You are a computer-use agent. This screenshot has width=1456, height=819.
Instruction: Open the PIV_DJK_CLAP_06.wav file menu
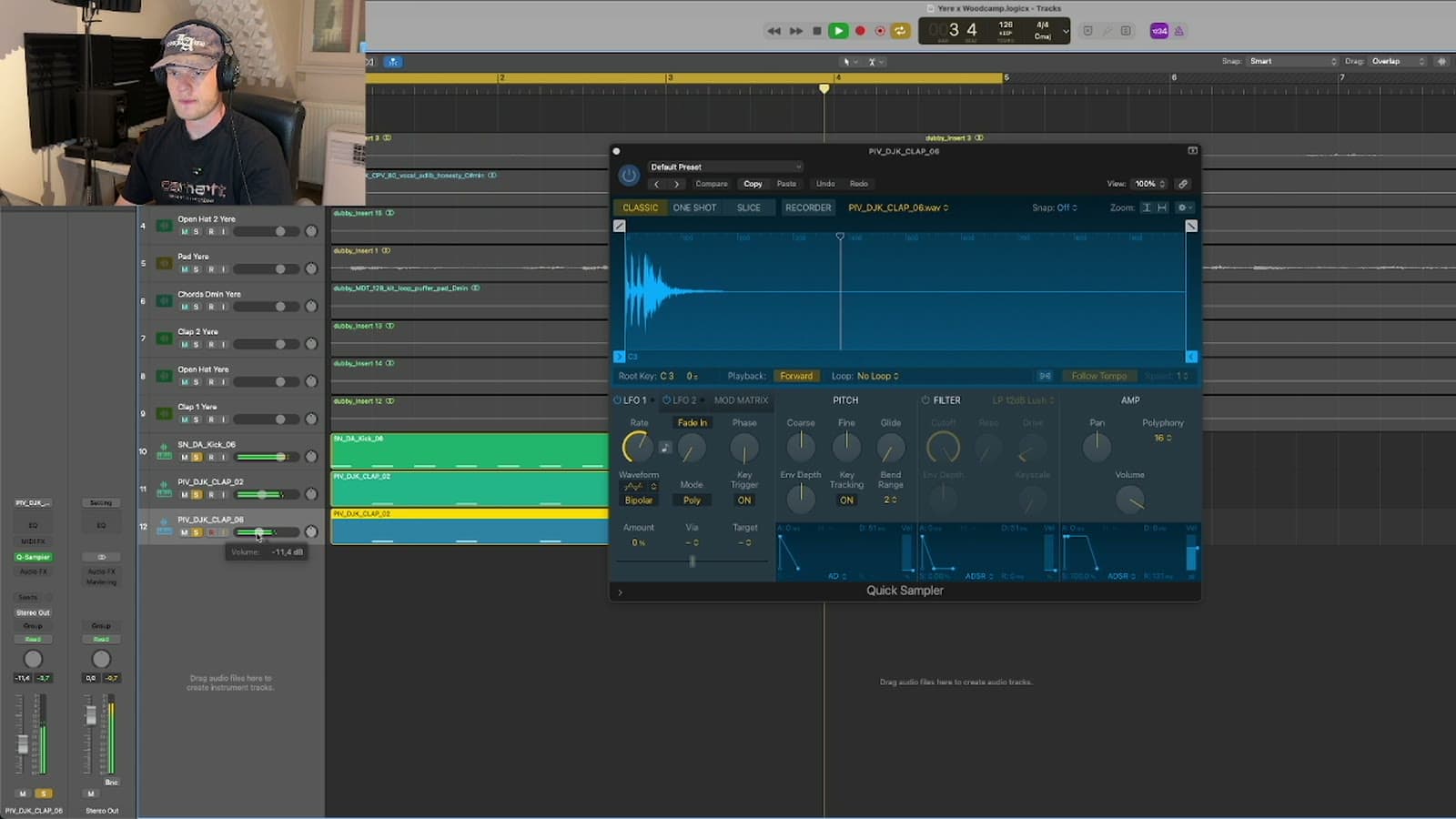[898, 207]
